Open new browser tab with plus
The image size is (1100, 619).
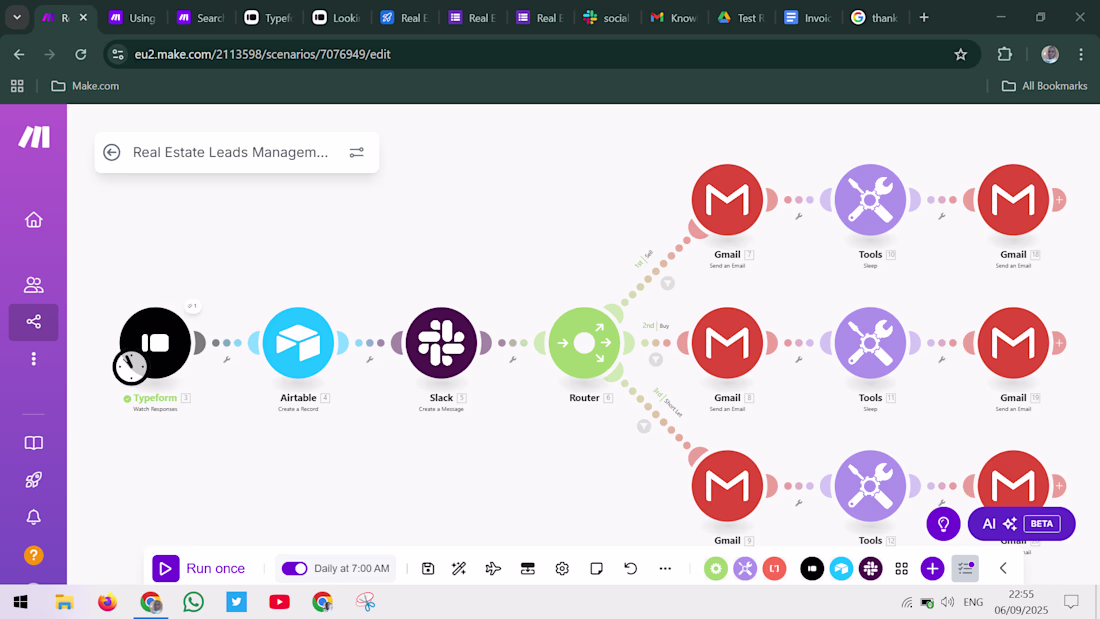tap(924, 18)
